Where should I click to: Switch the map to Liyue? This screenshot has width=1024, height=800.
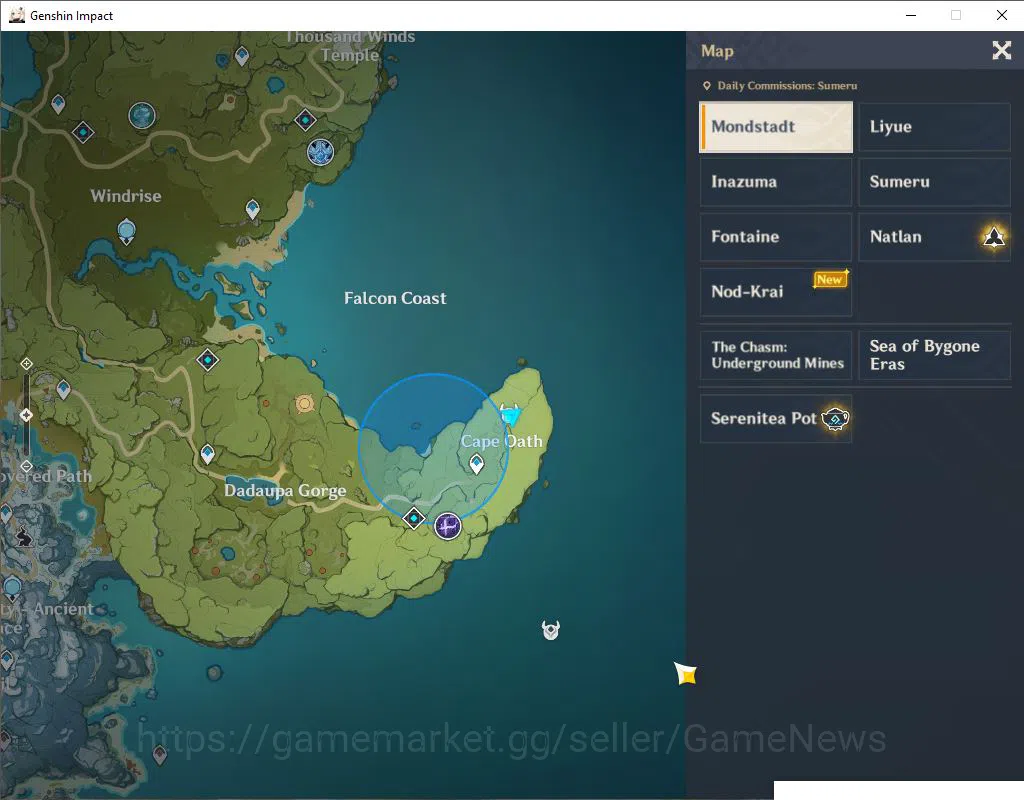pyautogui.click(x=934, y=127)
